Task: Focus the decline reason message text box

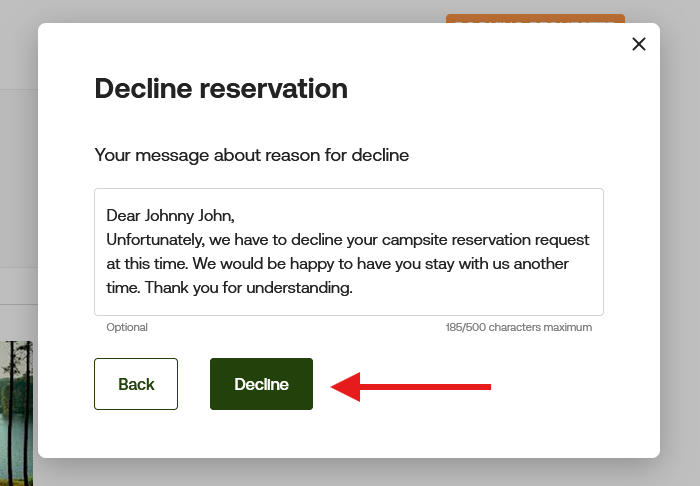Action: [x=349, y=252]
